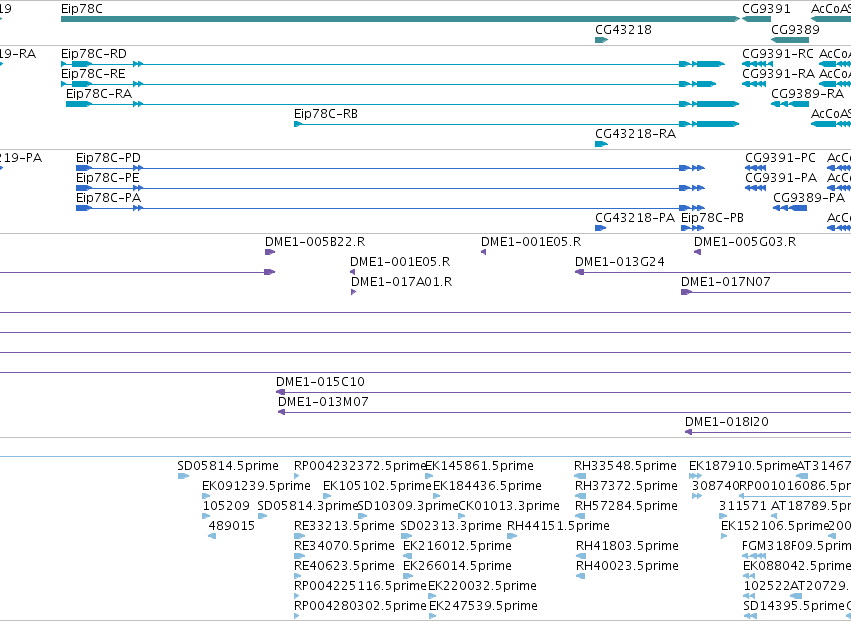The width and height of the screenshot is (851, 621).
Task: Open protein Eip78C-PB
Action: pos(712,217)
